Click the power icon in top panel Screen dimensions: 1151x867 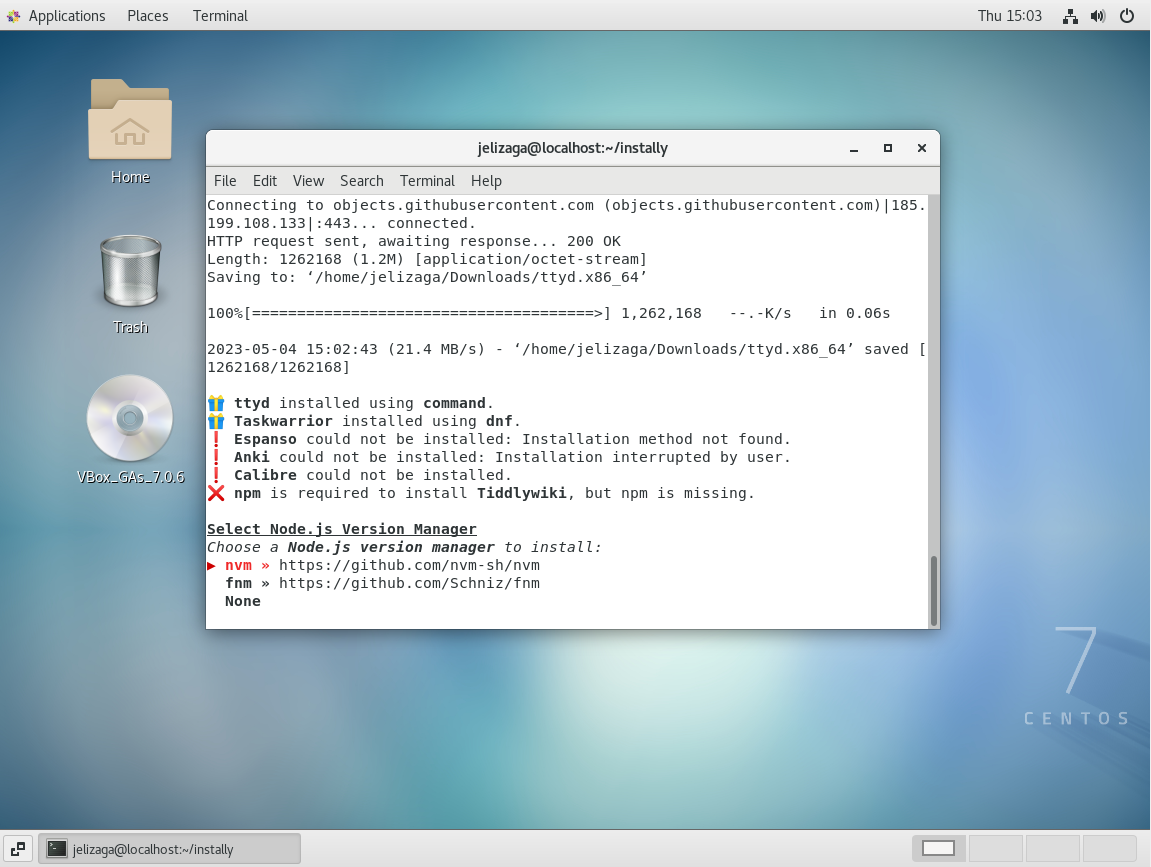click(1127, 15)
